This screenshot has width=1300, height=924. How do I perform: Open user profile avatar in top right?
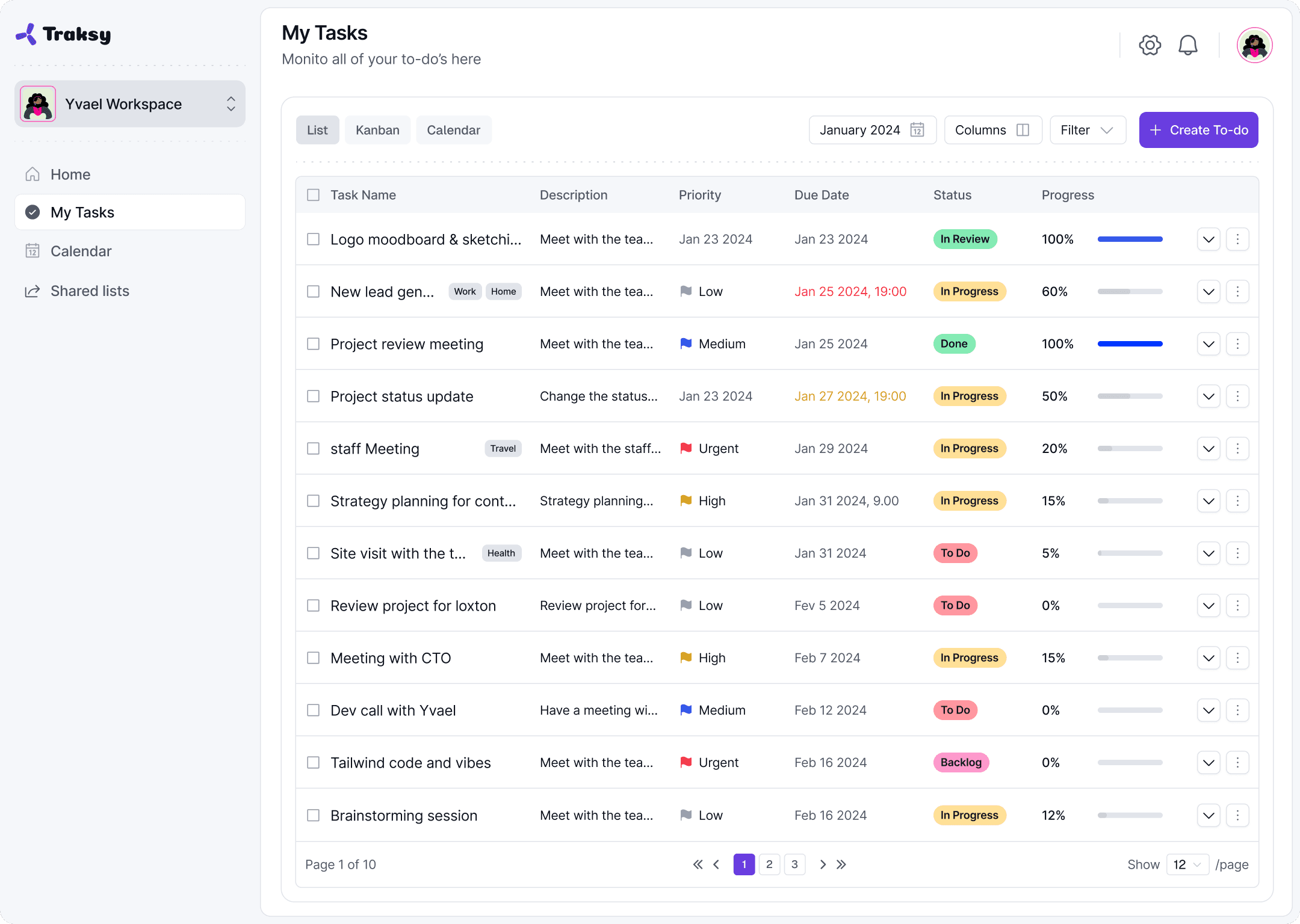point(1254,45)
